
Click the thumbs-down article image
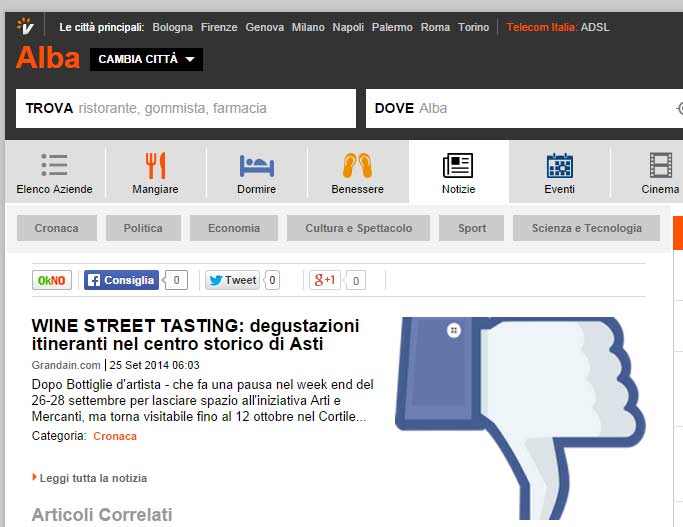[x=521, y=418]
